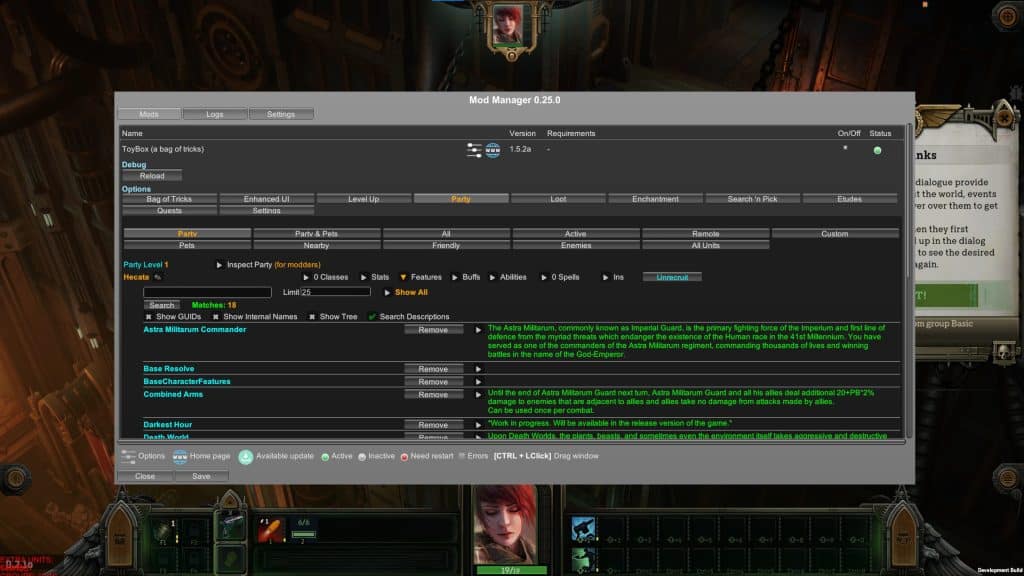The width and height of the screenshot is (1024, 576).
Task: Click Save button
Action: coord(201,477)
